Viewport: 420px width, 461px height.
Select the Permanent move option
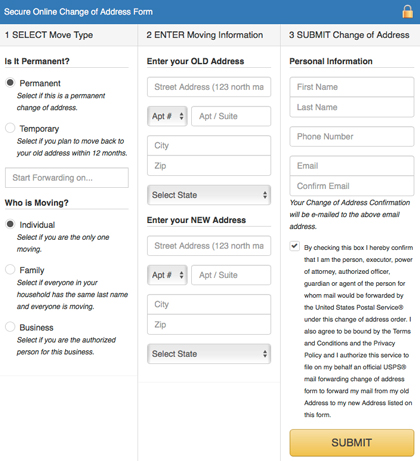[x=10, y=82]
